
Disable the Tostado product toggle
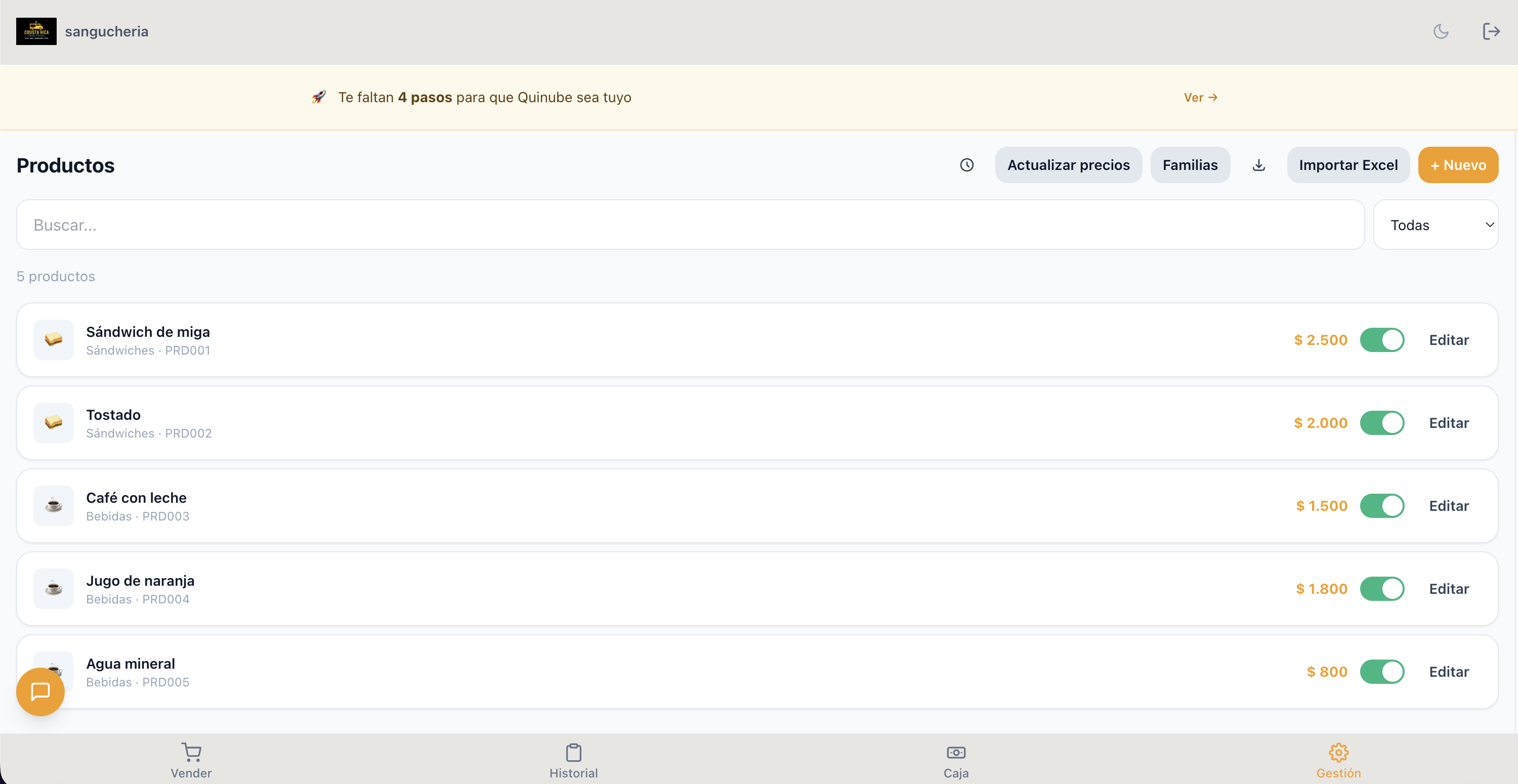click(x=1382, y=423)
